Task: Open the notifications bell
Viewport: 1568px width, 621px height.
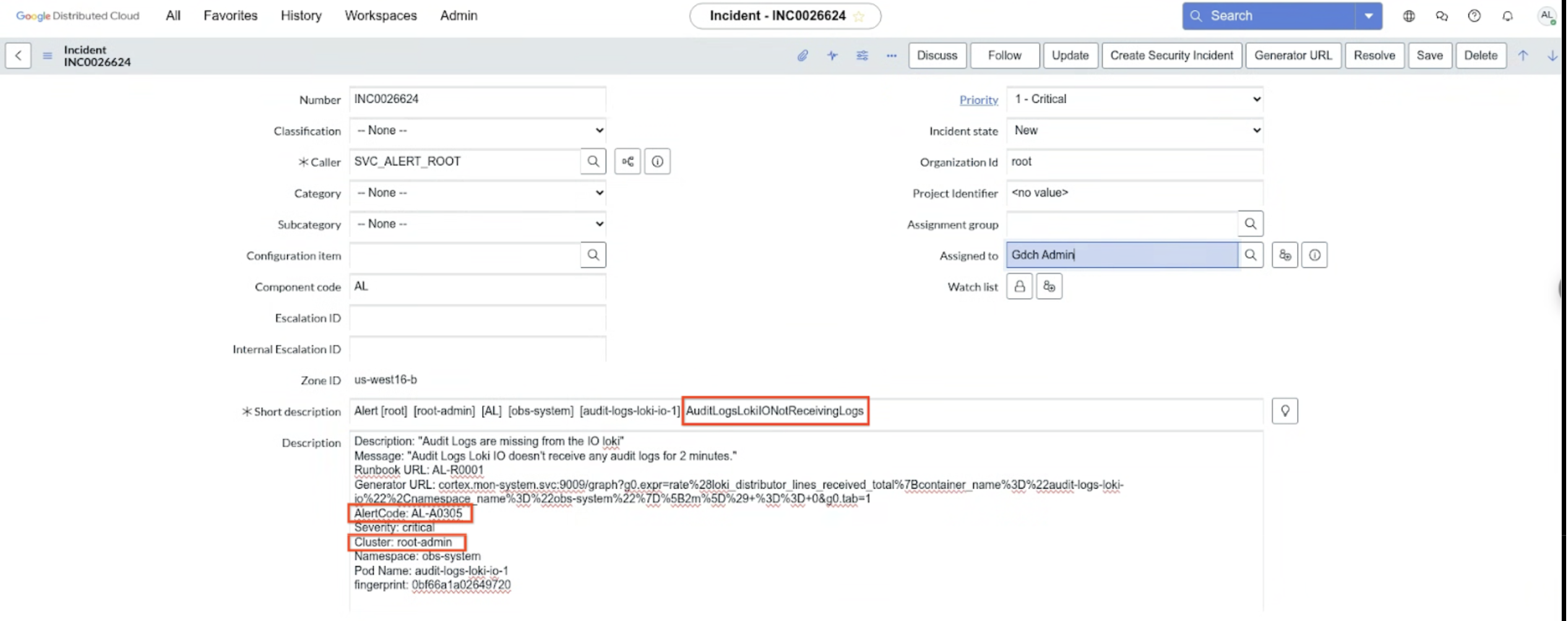Action: (x=1507, y=16)
